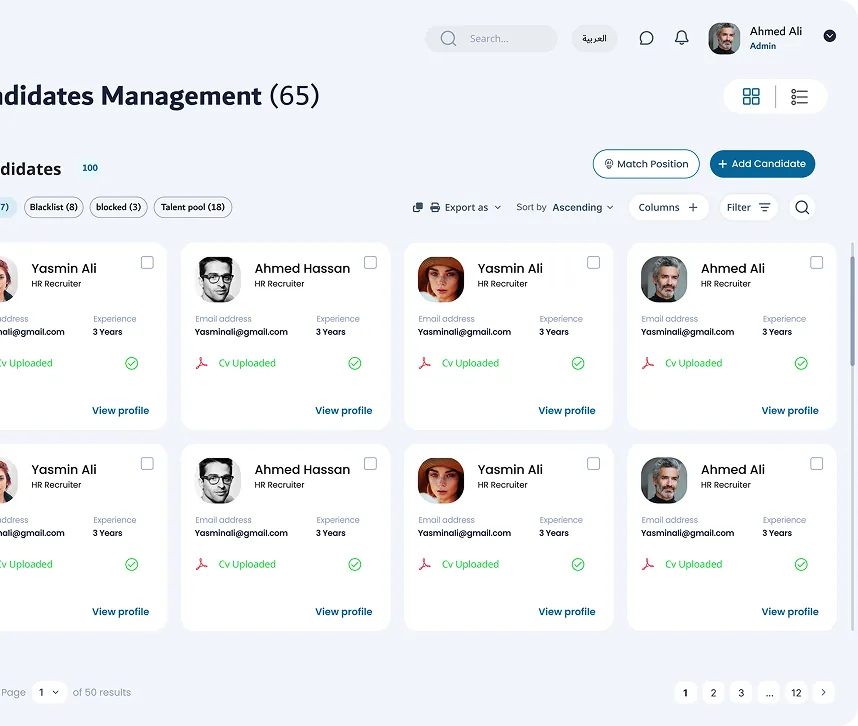Image resolution: width=858 pixels, height=726 pixels.
Task: Click the copy icon left of print
Action: point(418,207)
